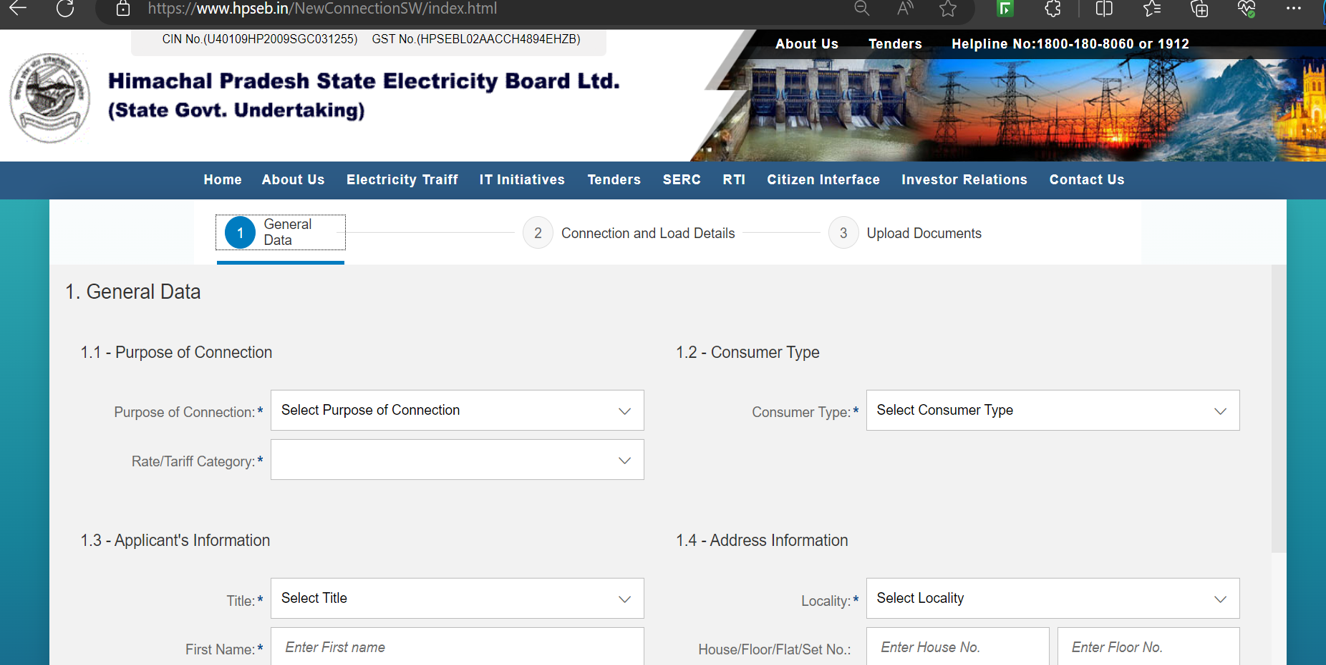
Task: Click the browser back arrow
Action: pyautogui.click(x=18, y=9)
